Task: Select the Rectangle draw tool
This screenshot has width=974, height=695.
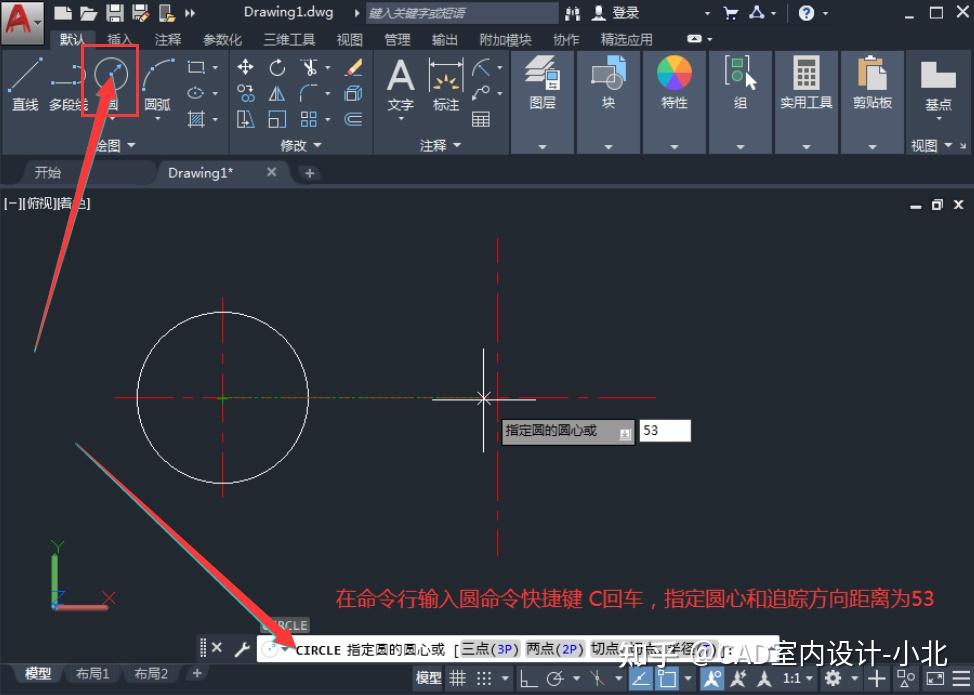Action: (x=196, y=66)
